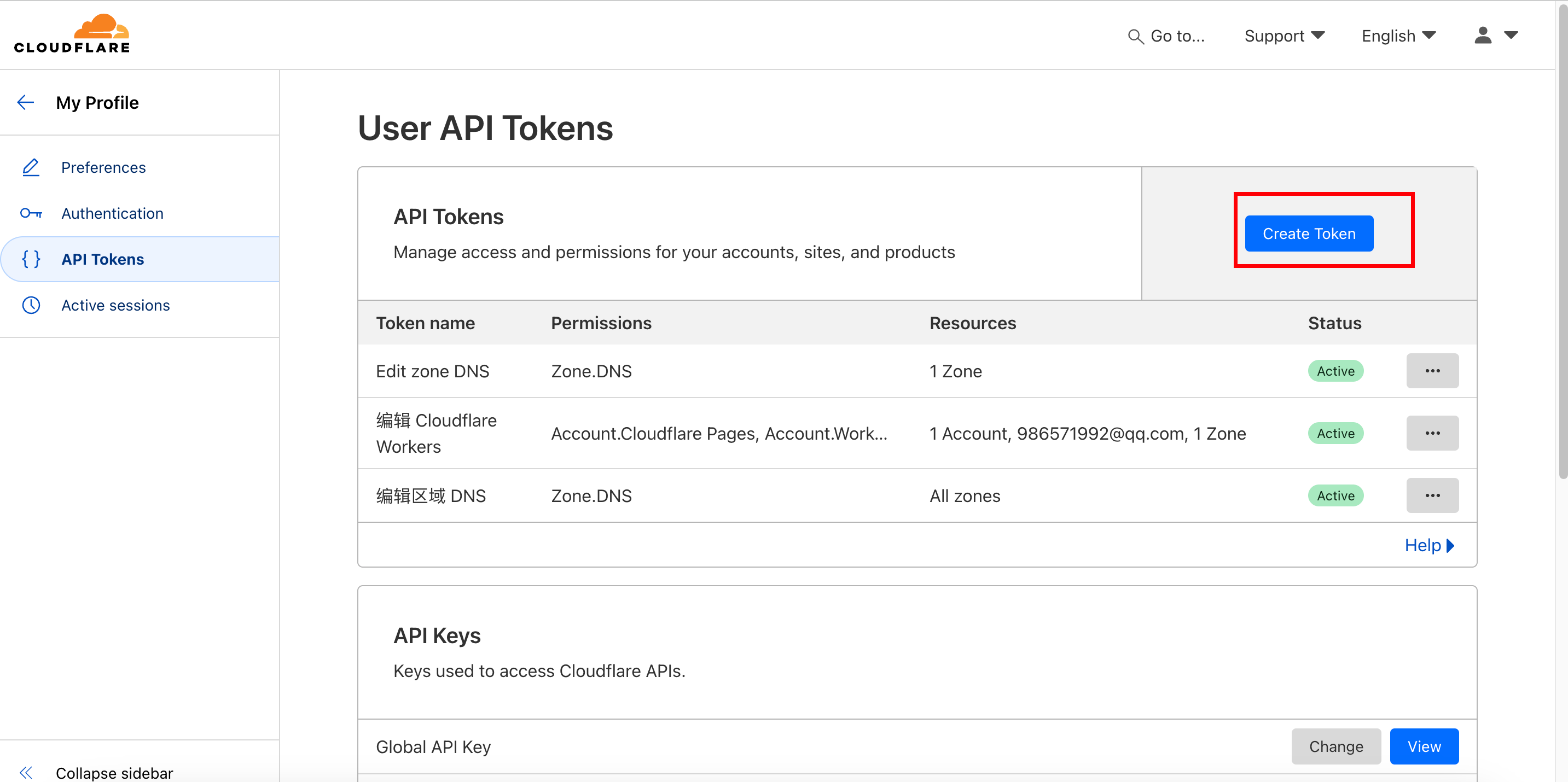
Task: Click the search magnifier icon in header
Action: [x=1135, y=37]
